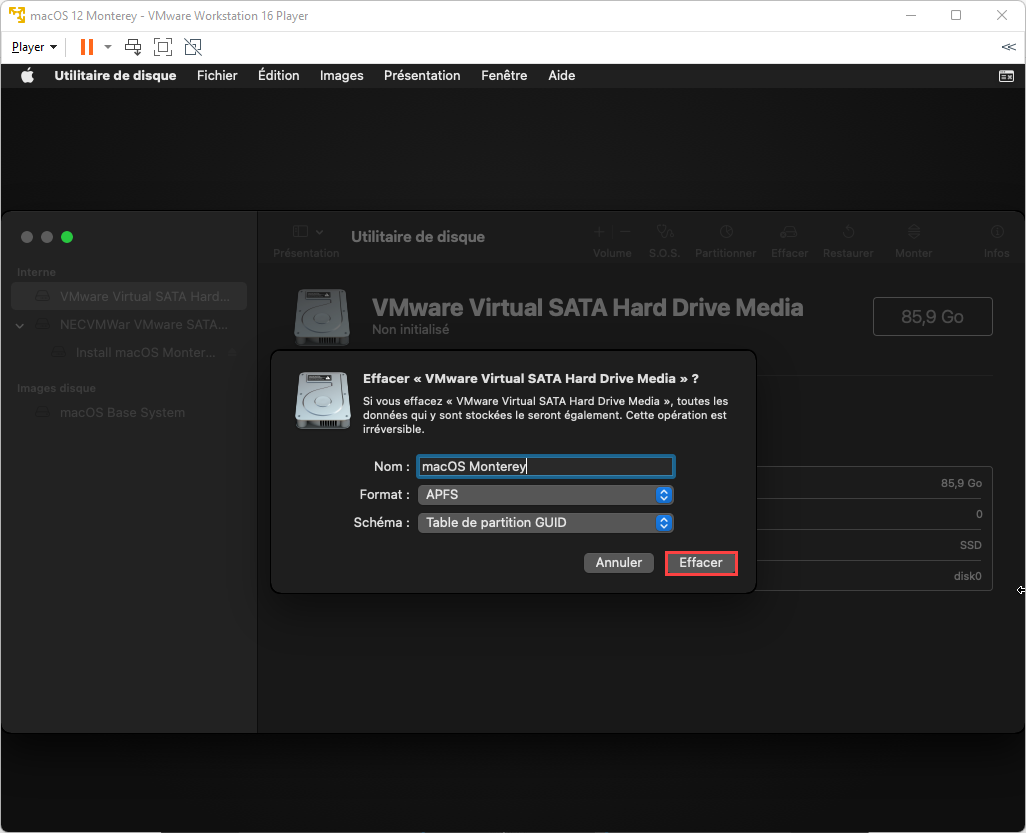The width and height of the screenshot is (1026, 833).
Task: Click the green zoom window button
Action: (x=67, y=237)
